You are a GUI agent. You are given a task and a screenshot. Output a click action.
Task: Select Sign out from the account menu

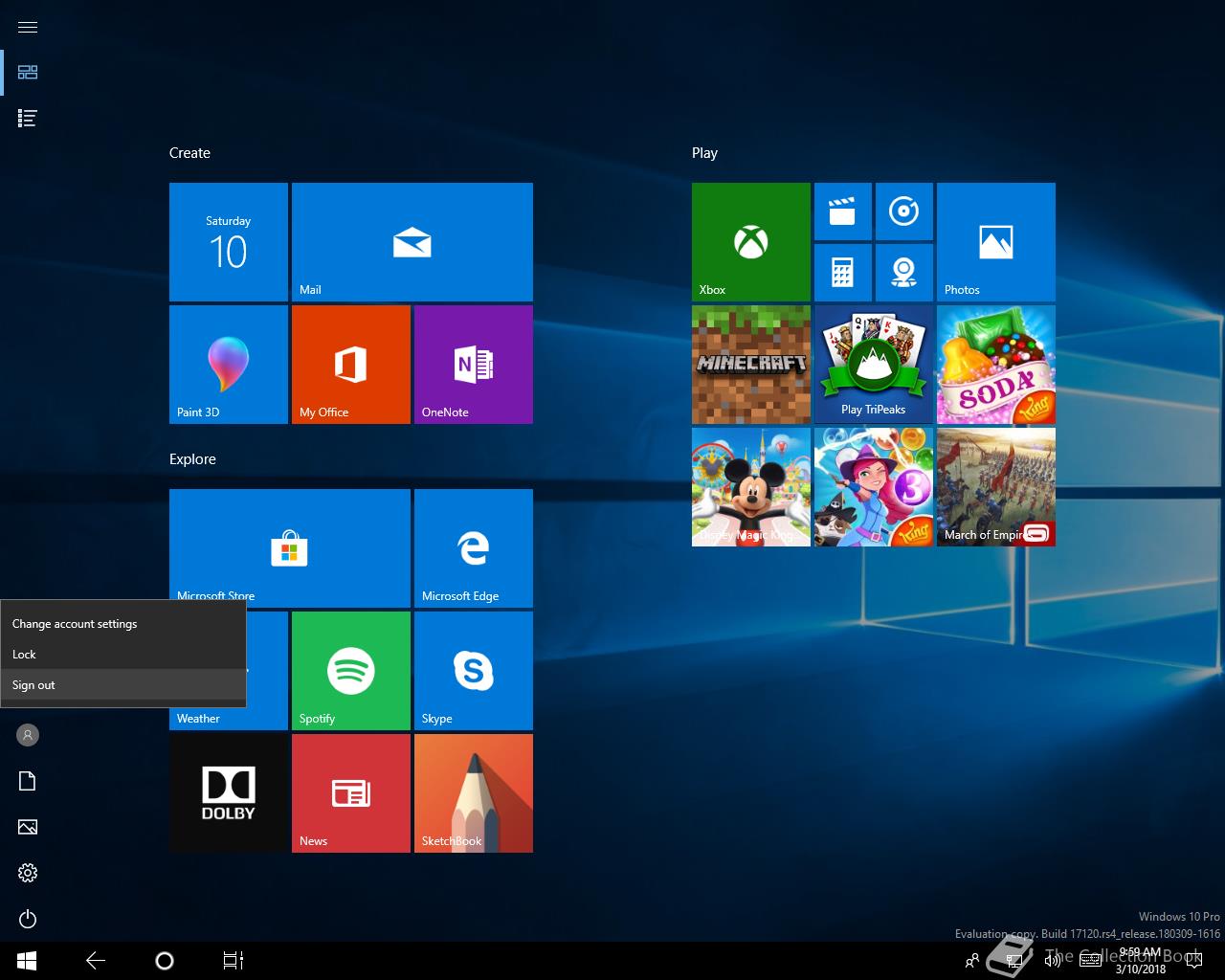pos(122,685)
